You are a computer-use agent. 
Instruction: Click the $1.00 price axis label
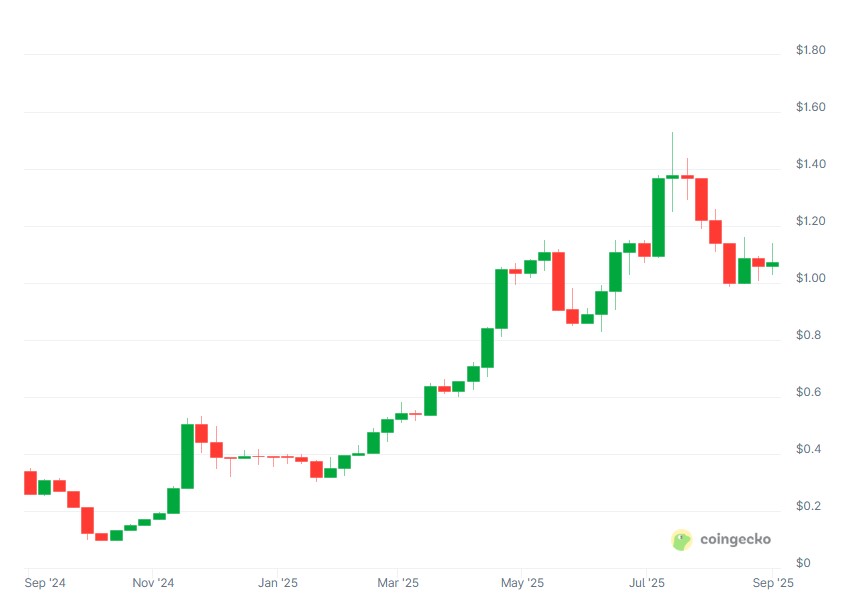pos(811,278)
